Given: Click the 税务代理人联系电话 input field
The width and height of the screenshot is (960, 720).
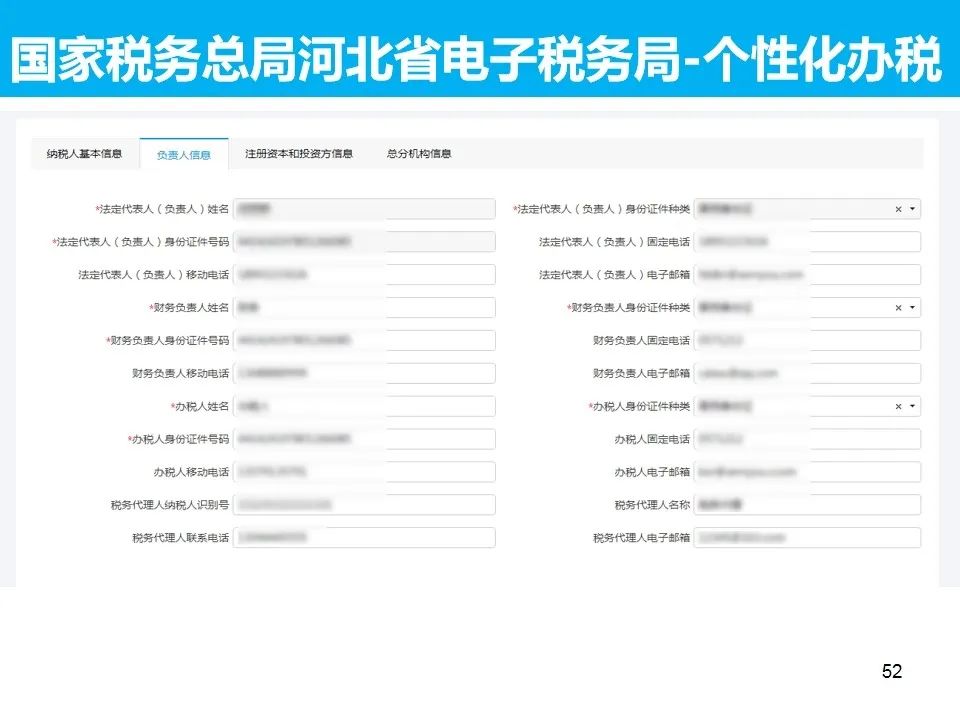Looking at the screenshot, I should click(x=364, y=538).
